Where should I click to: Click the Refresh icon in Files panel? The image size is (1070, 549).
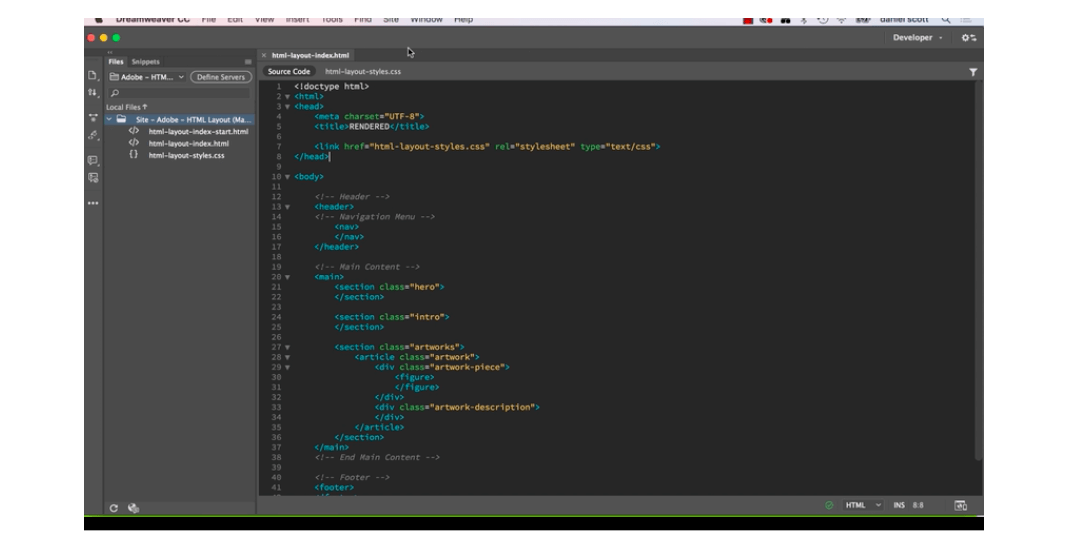114,508
